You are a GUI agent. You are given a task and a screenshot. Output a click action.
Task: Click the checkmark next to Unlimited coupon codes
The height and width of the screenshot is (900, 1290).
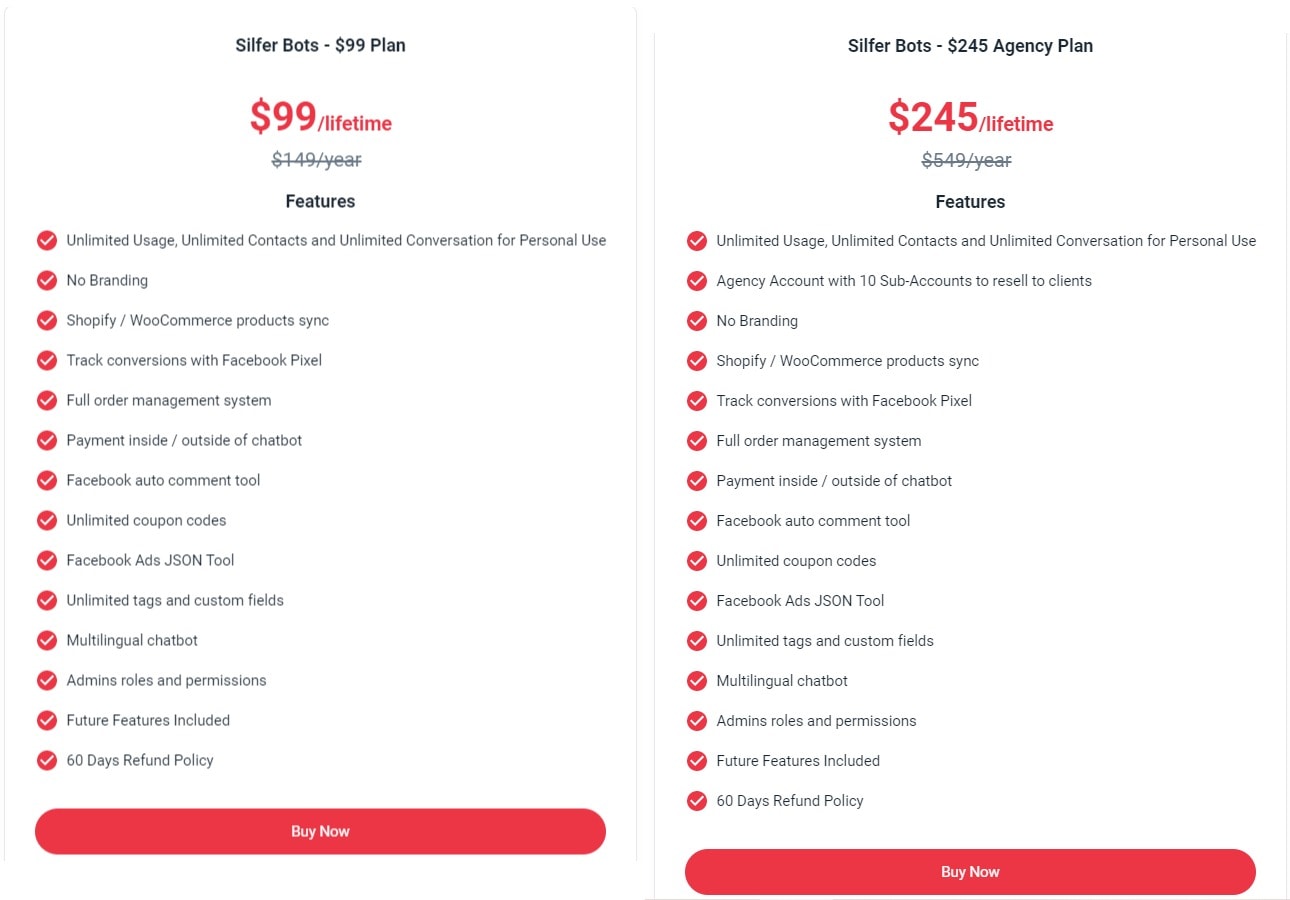[47, 520]
